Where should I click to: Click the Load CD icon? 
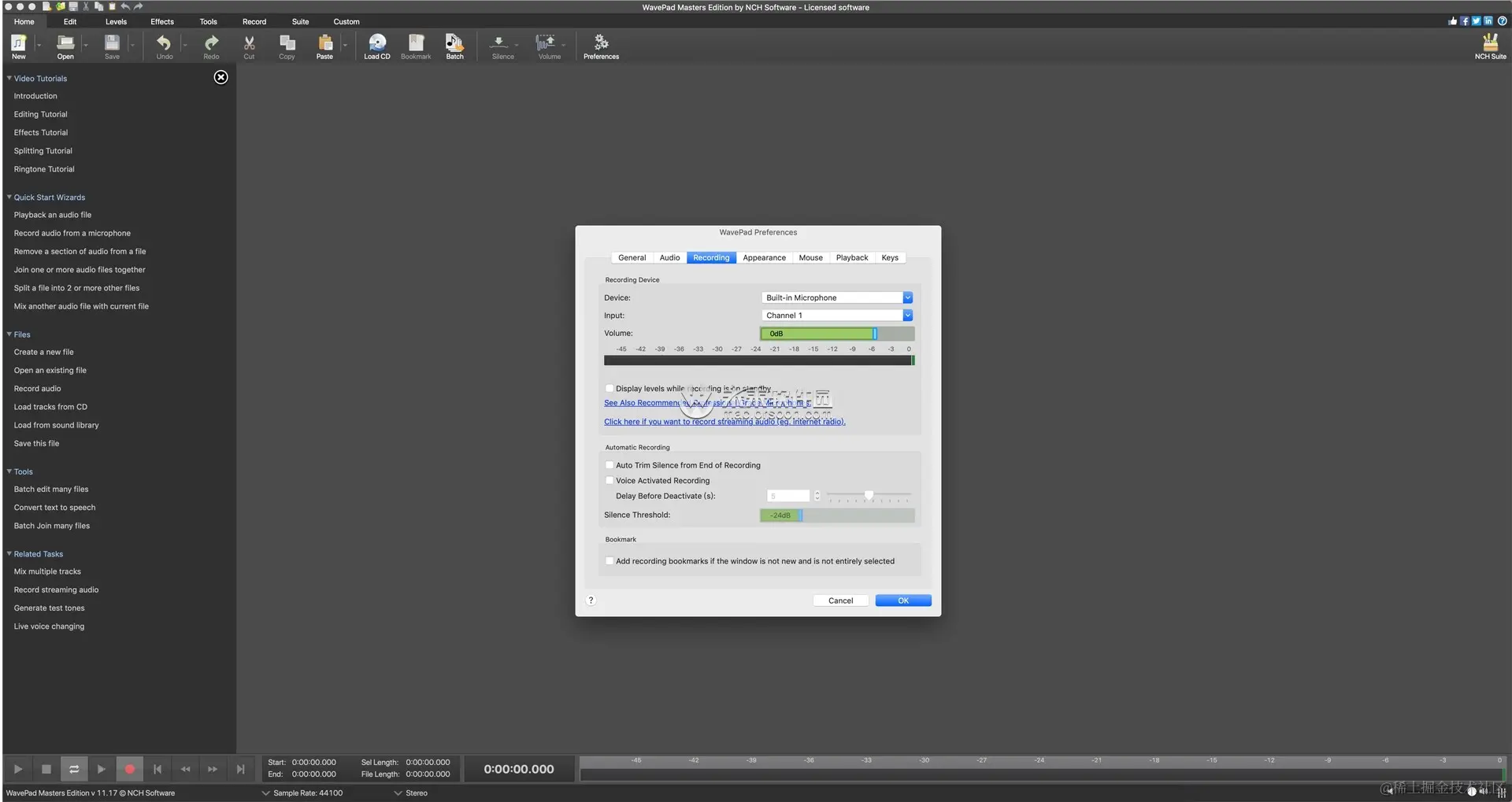pos(377,46)
